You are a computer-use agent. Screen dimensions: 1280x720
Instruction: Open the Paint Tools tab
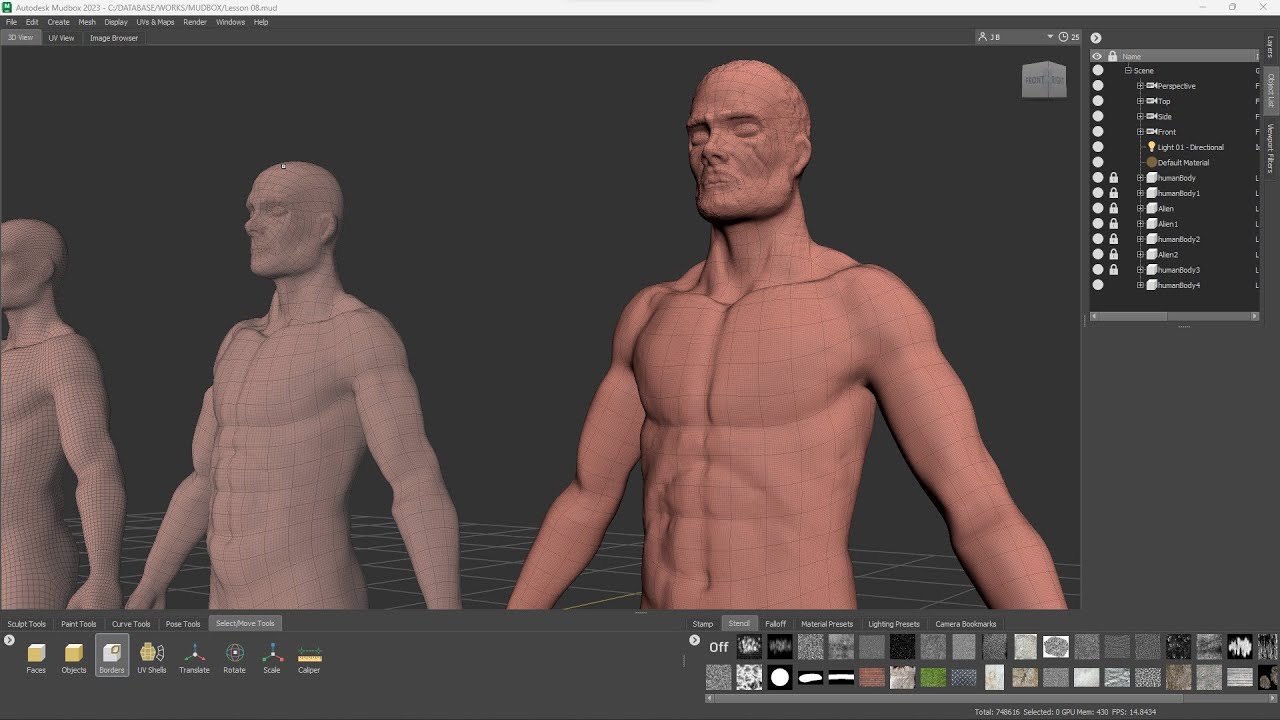(79, 624)
